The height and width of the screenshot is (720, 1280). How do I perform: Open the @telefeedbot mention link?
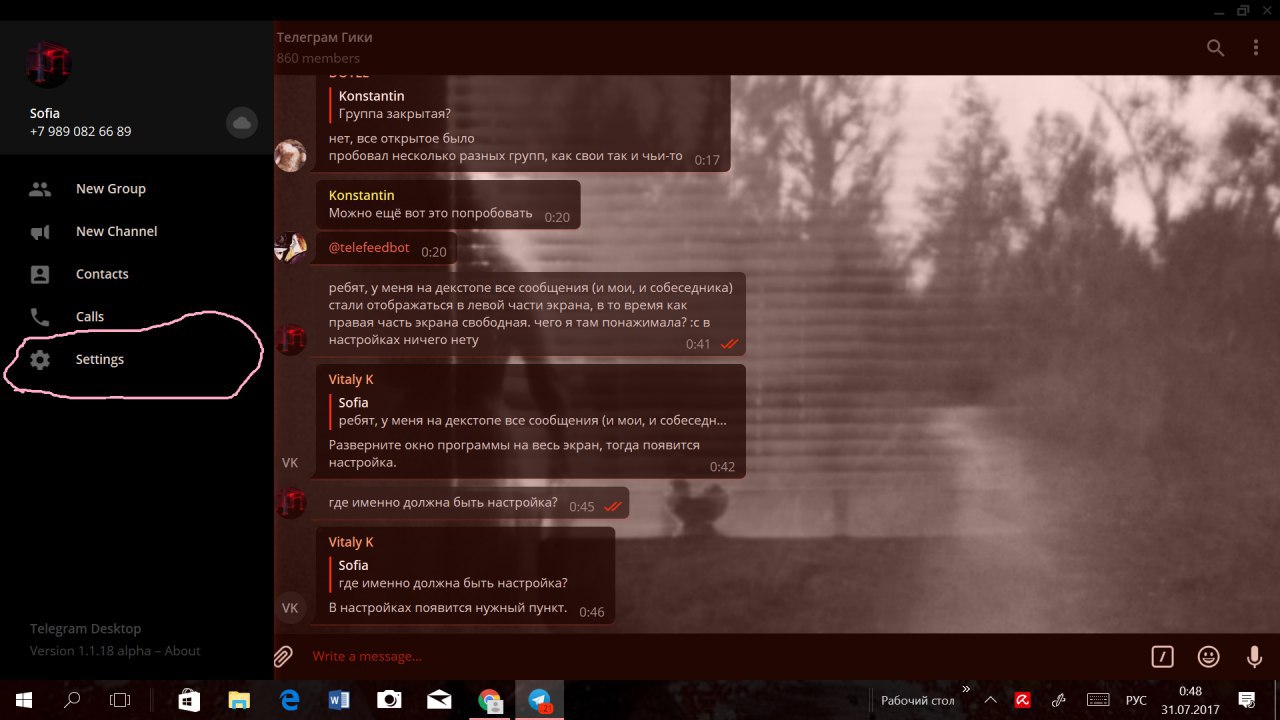tap(369, 248)
